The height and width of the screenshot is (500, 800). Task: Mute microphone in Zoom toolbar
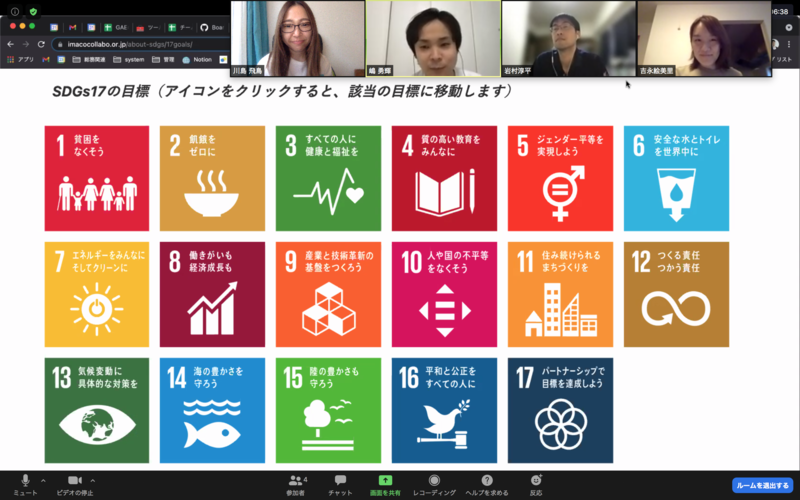pos(25,485)
